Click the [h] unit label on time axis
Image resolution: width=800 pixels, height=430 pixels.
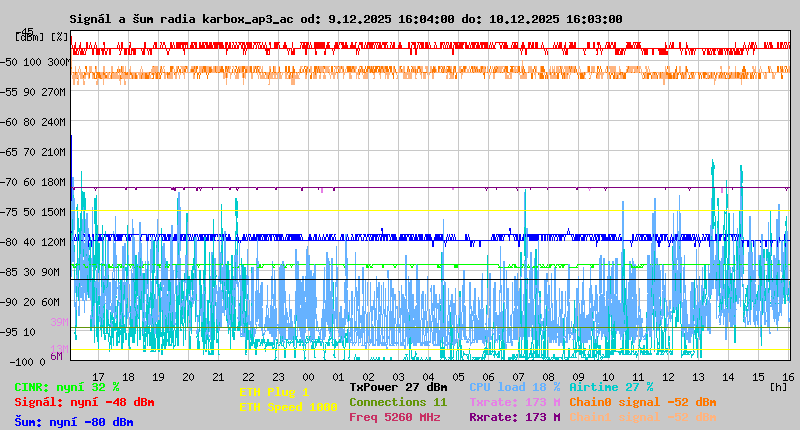[x=778, y=386]
